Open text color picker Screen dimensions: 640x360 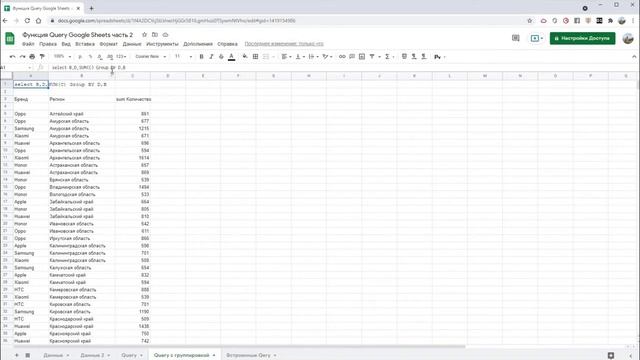point(231,57)
